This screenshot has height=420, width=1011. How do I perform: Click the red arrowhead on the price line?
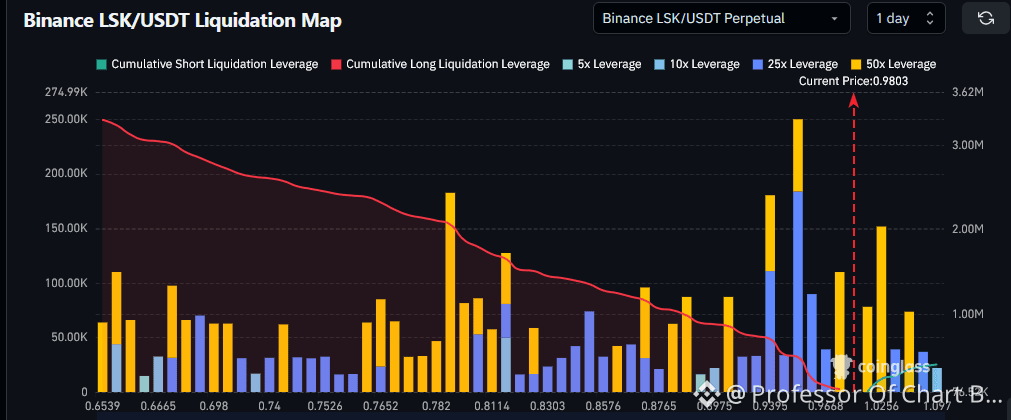point(854,99)
